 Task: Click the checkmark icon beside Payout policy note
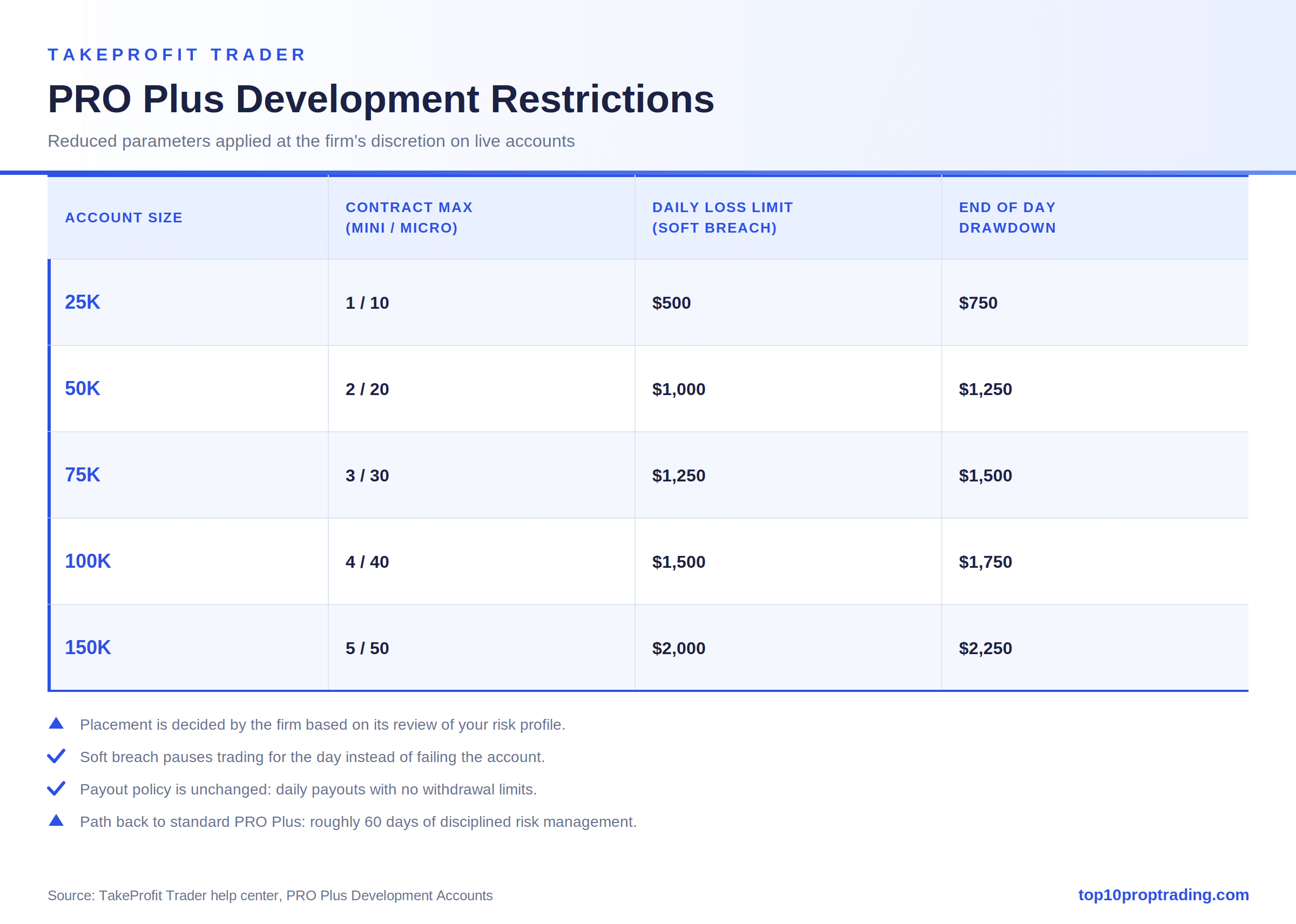click(x=56, y=789)
